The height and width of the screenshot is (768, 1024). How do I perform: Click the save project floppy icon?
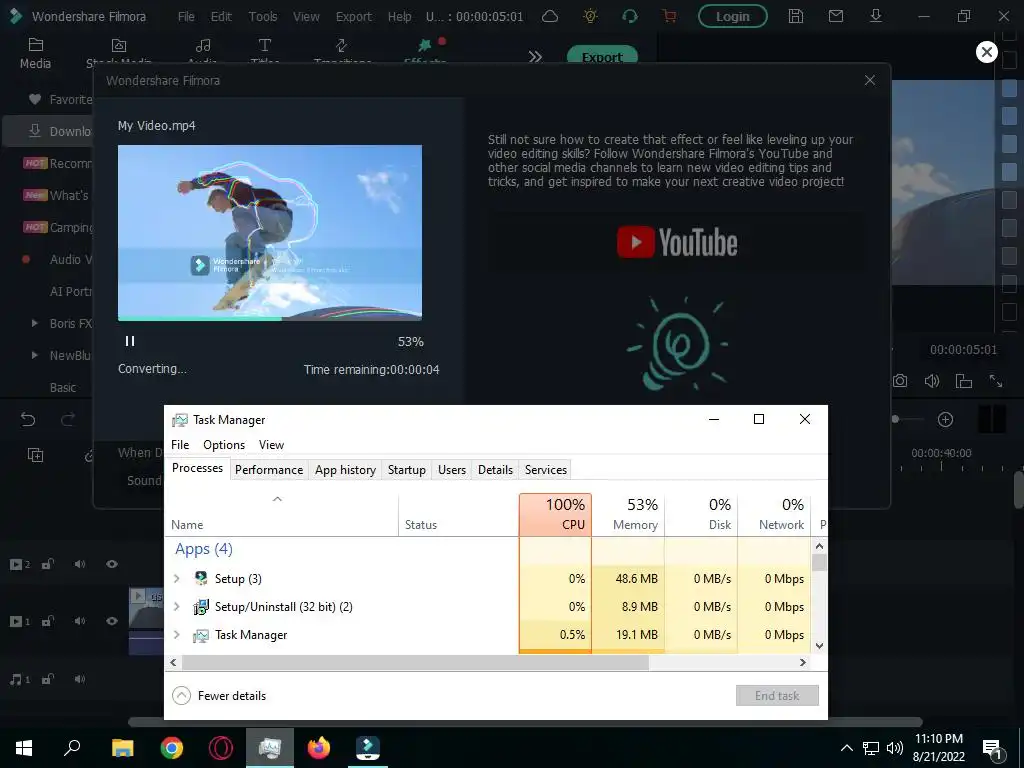tap(795, 16)
